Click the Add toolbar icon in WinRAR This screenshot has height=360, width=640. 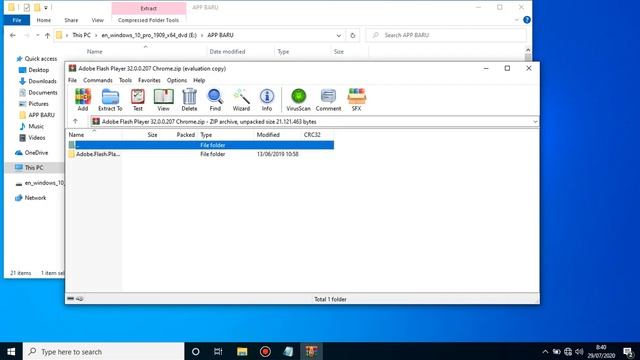[x=83, y=100]
